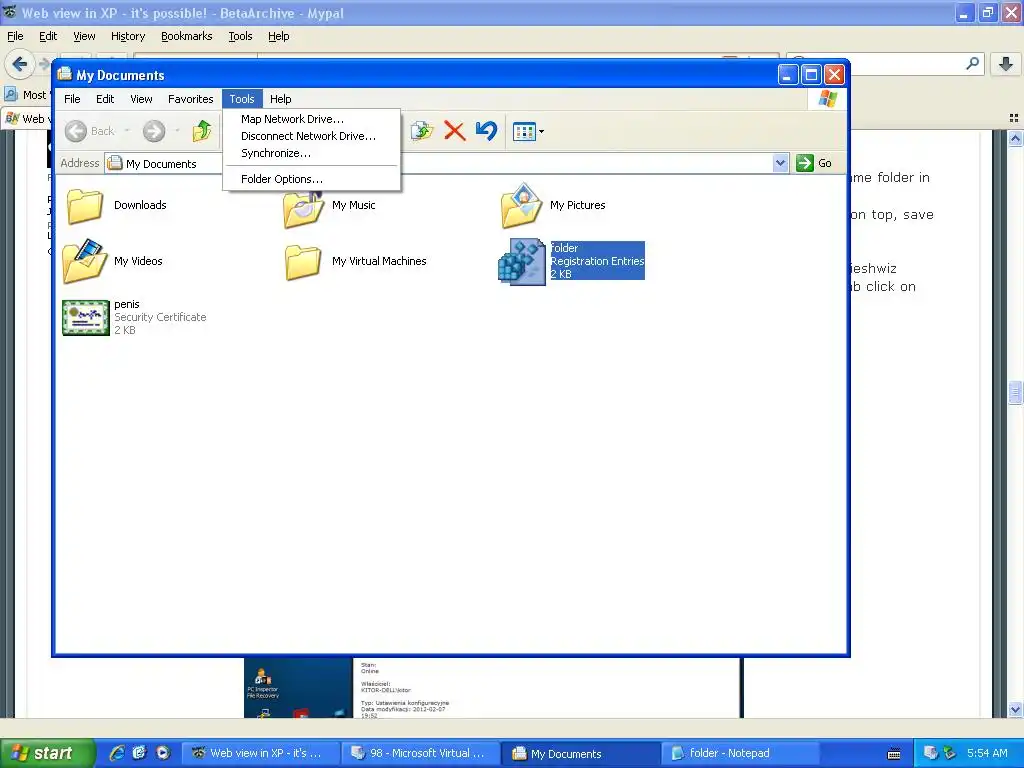Click the Downloads folder name

pos(140,205)
